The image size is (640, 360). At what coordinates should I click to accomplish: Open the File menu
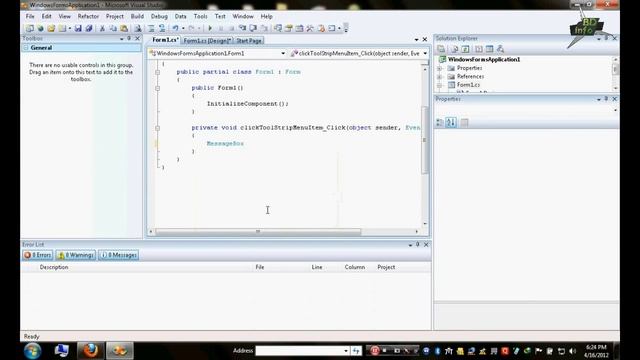[x=30, y=16]
